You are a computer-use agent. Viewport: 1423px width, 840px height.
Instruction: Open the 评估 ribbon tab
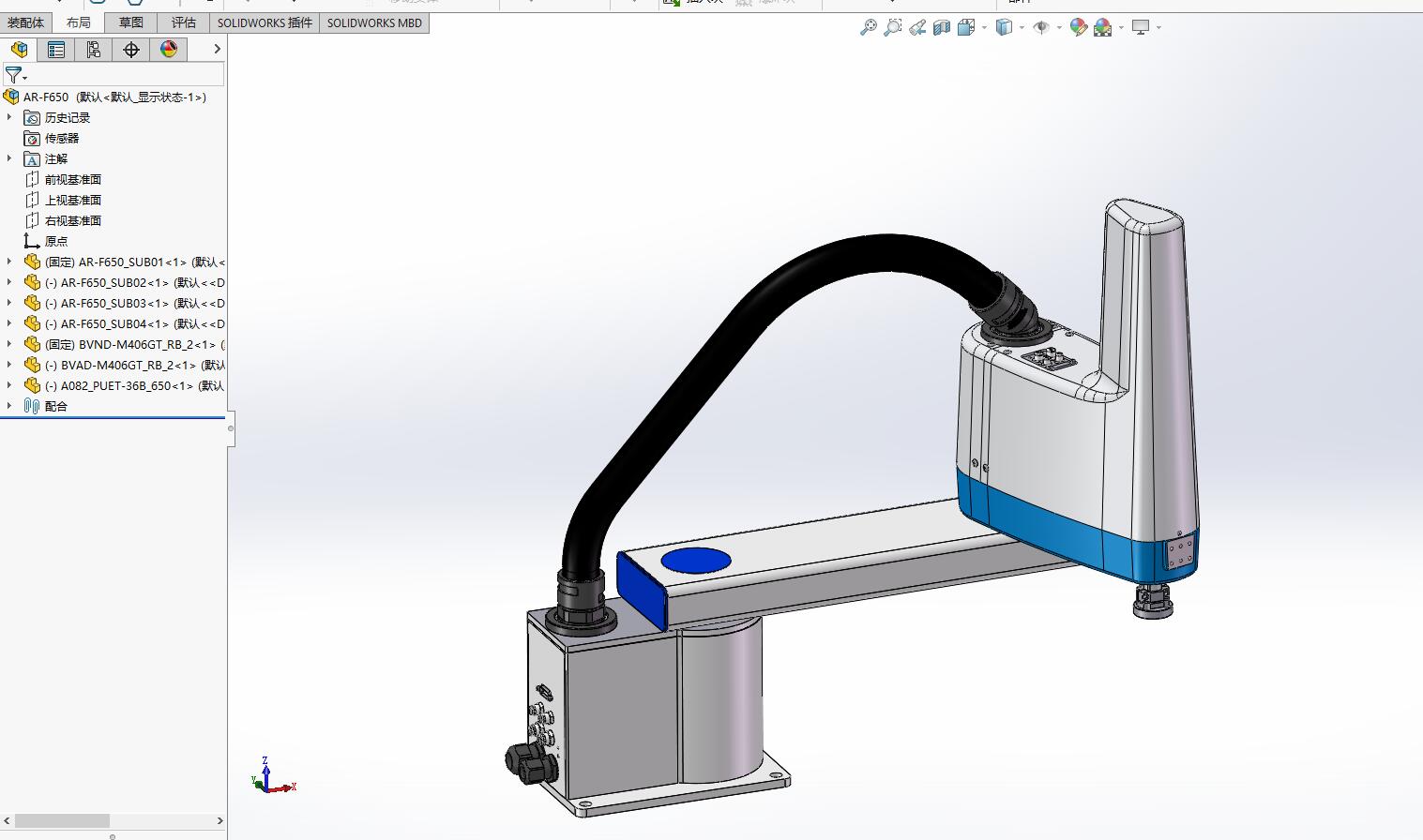[184, 22]
